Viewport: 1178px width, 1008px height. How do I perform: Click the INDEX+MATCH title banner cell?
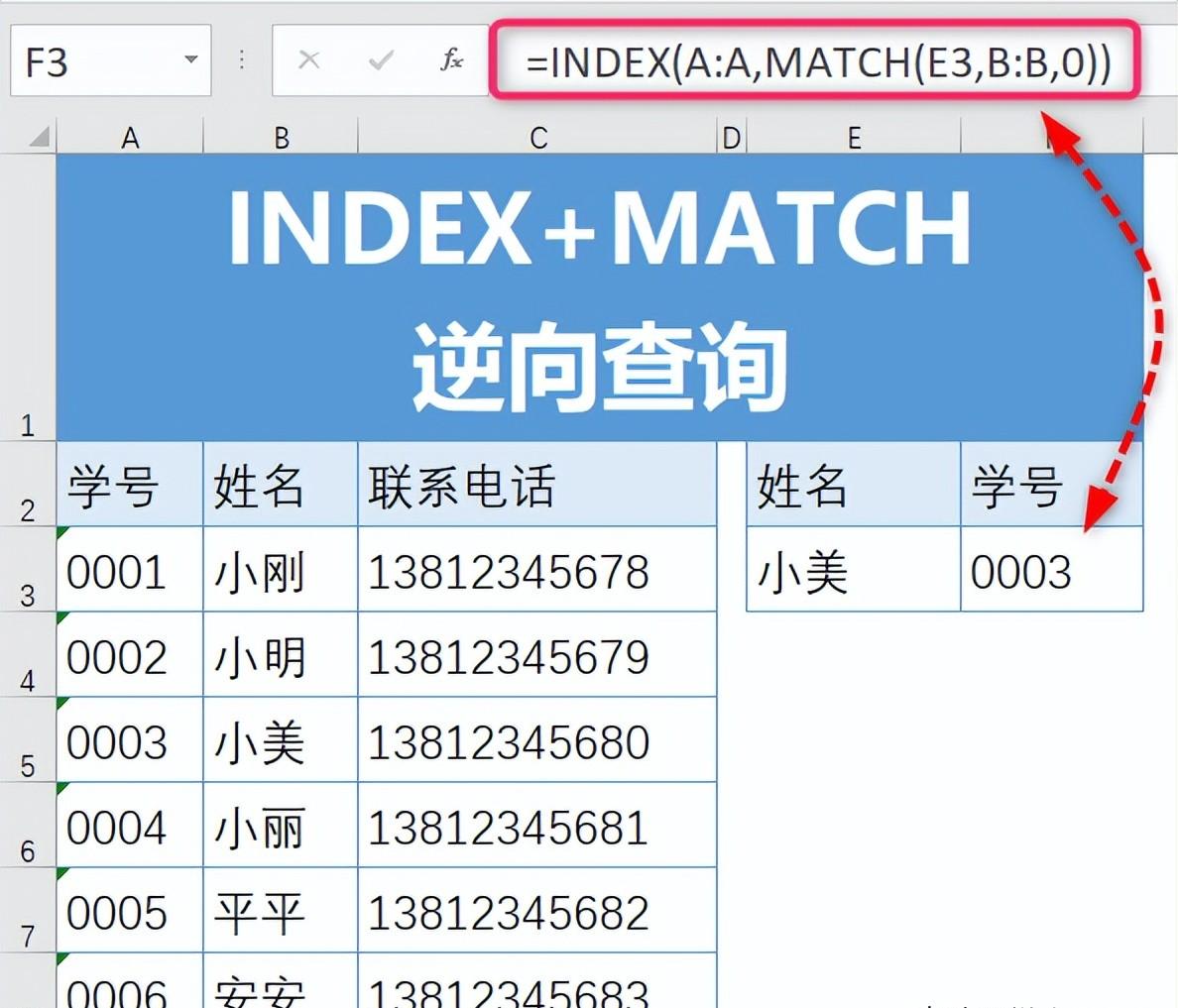pos(600,297)
